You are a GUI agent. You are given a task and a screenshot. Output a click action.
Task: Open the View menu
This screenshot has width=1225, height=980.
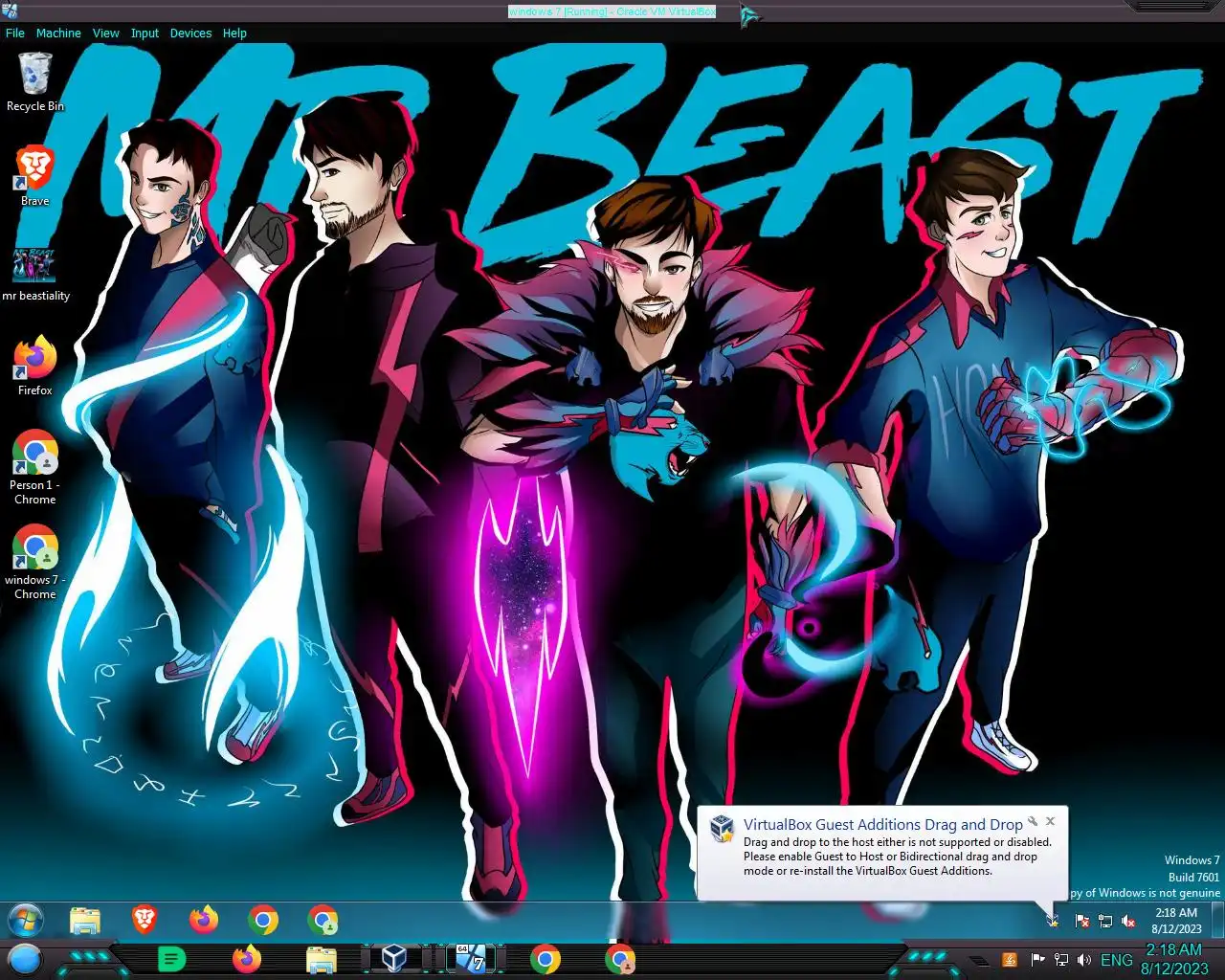tap(105, 33)
